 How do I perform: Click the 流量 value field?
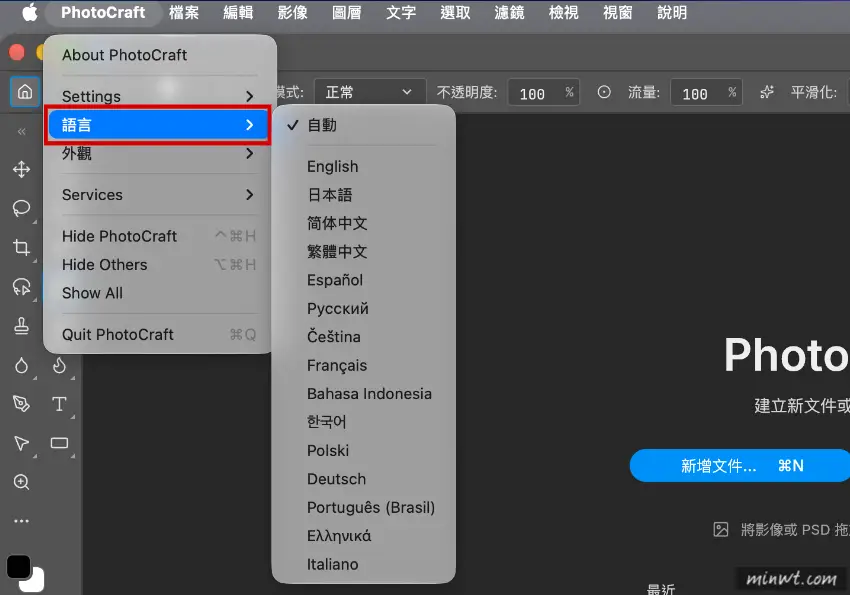click(x=706, y=93)
